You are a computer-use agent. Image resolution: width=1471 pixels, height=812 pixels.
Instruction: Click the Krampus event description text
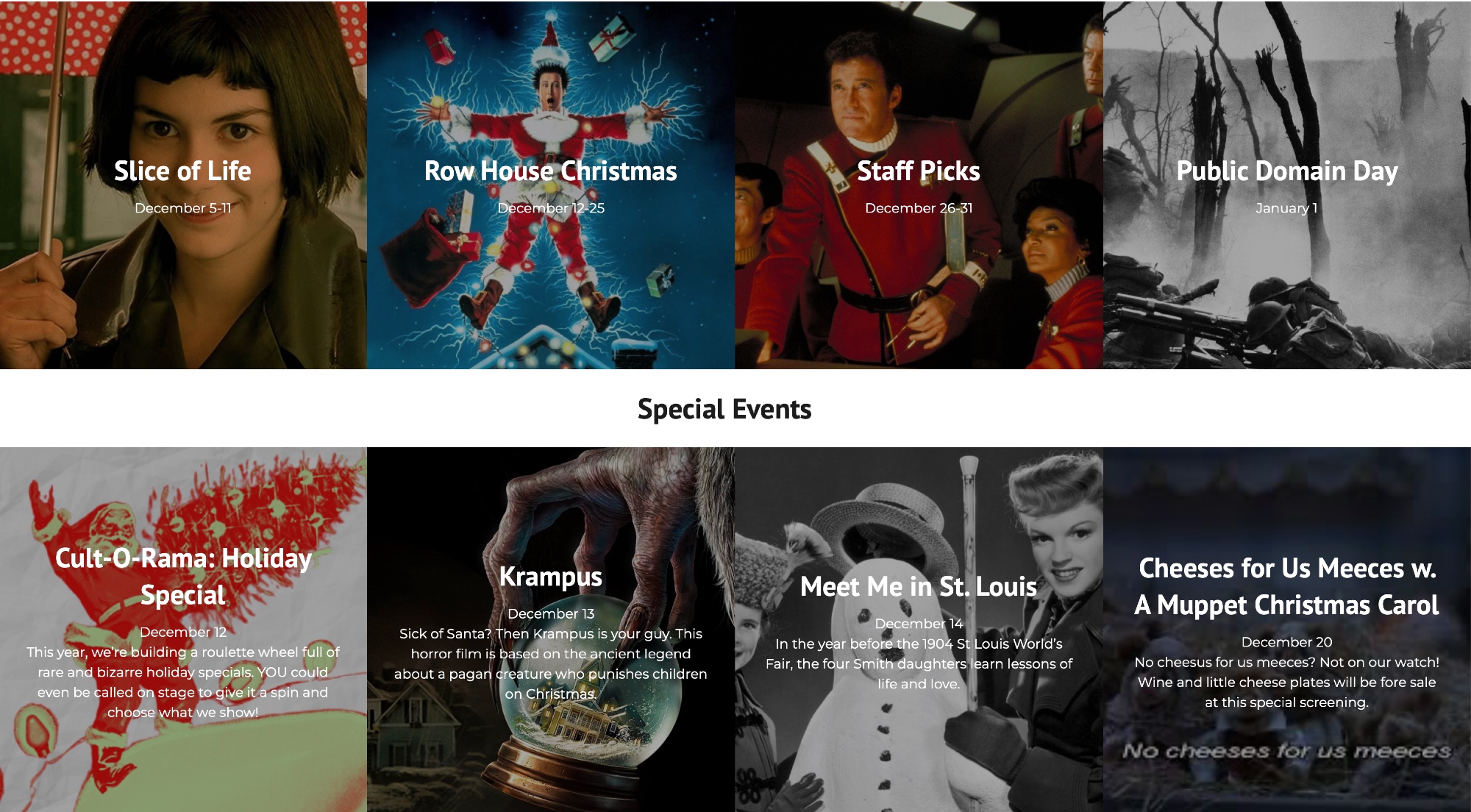(x=551, y=663)
